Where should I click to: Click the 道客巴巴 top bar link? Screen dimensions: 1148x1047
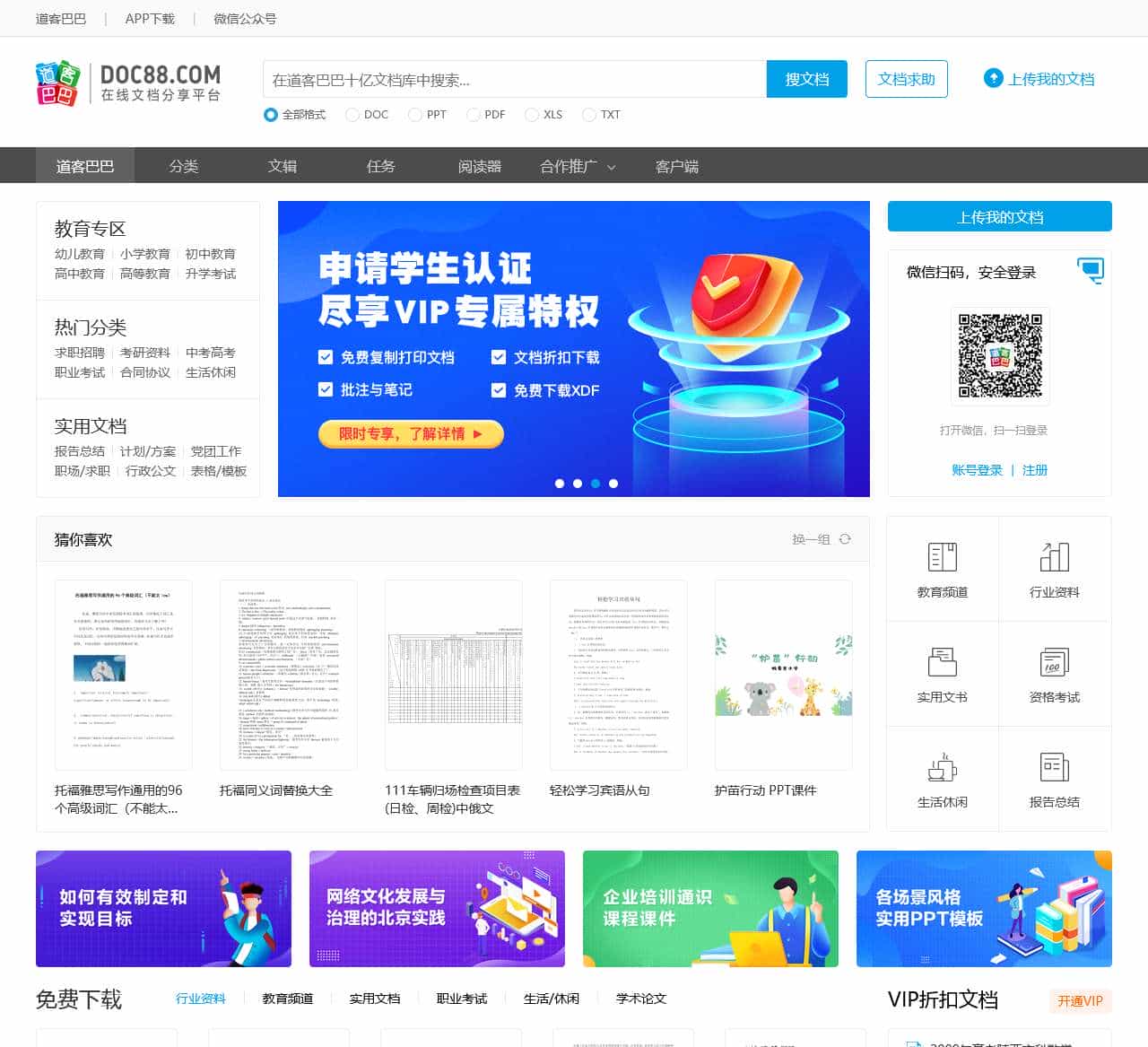(61, 18)
